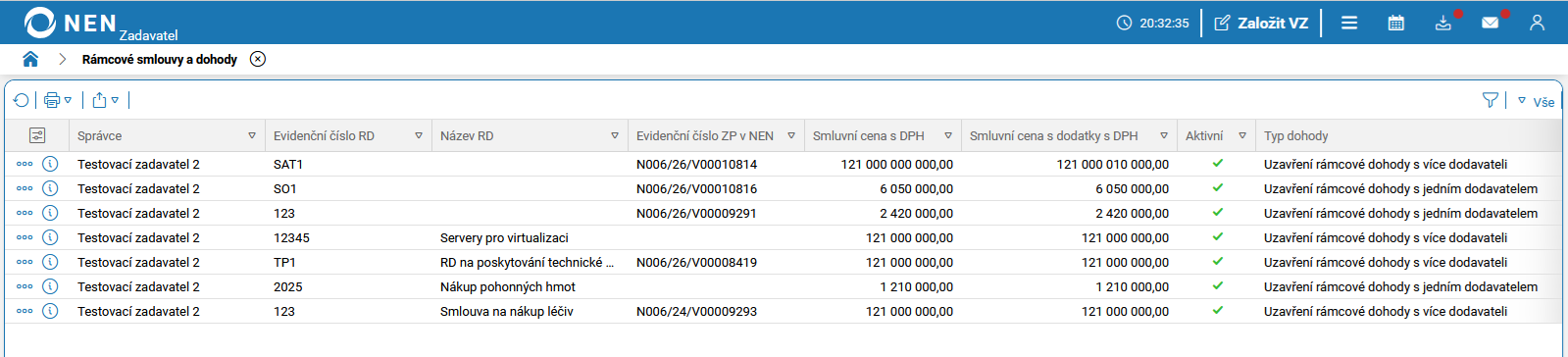Image resolution: width=1568 pixels, height=357 pixels.
Task: Click the TP1 Aktivní checkmark
Action: pos(1218,261)
